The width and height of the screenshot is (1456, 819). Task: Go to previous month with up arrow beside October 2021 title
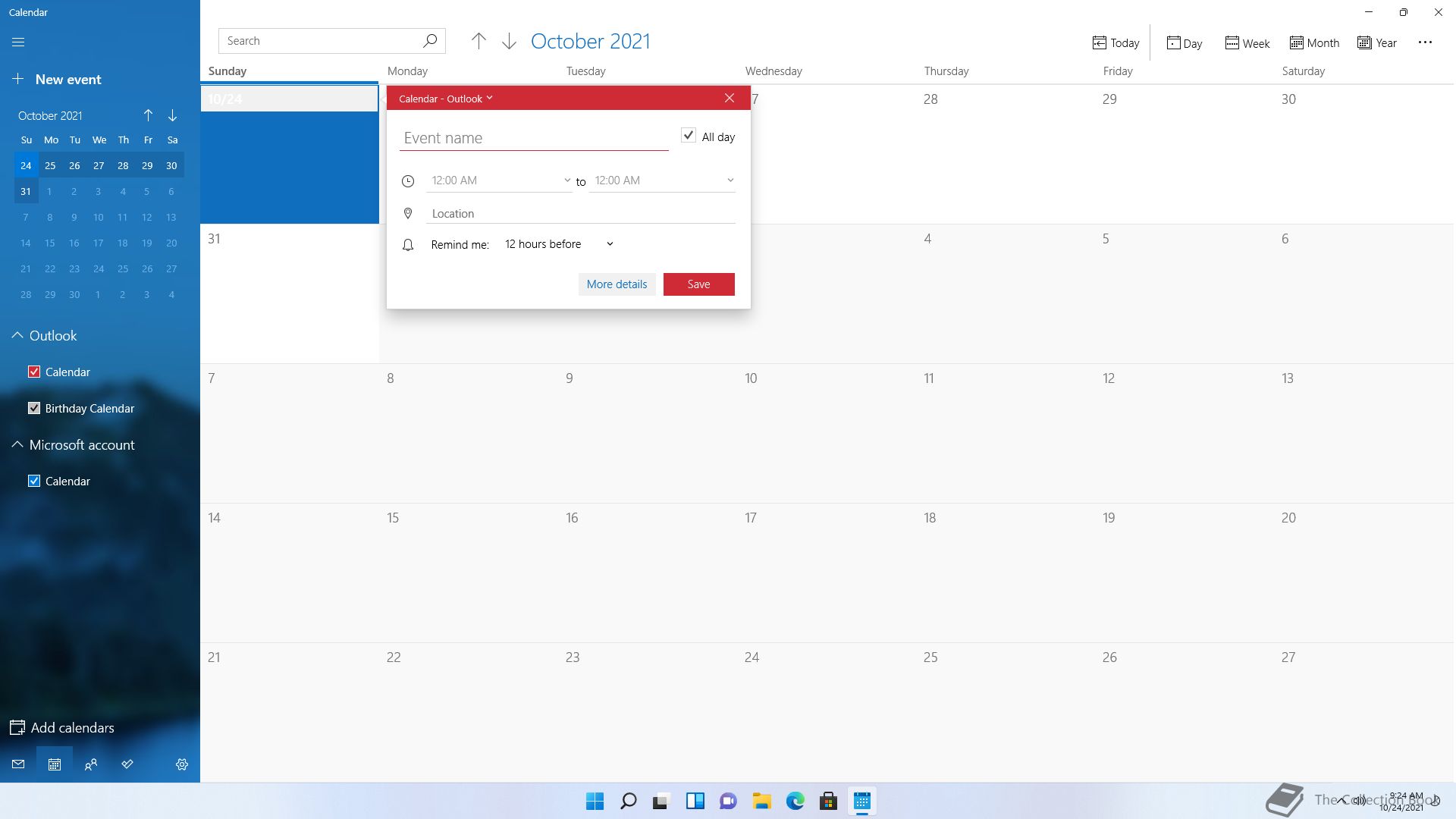[x=479, y=41]
